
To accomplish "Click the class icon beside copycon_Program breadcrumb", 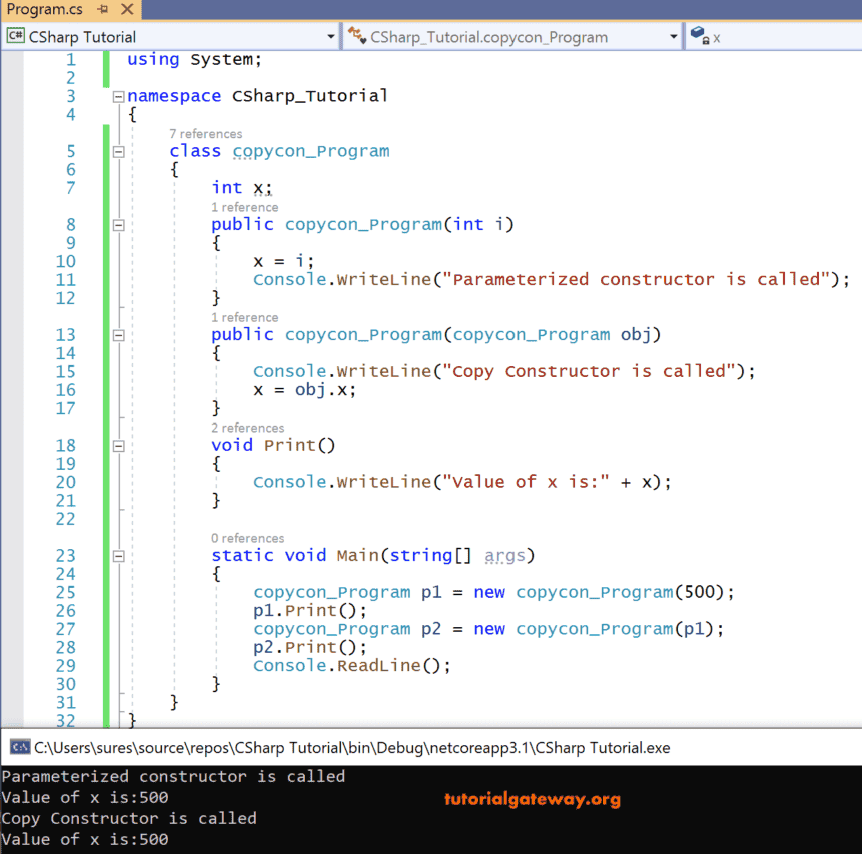I will pyautogui.click(x=357, y=35).
